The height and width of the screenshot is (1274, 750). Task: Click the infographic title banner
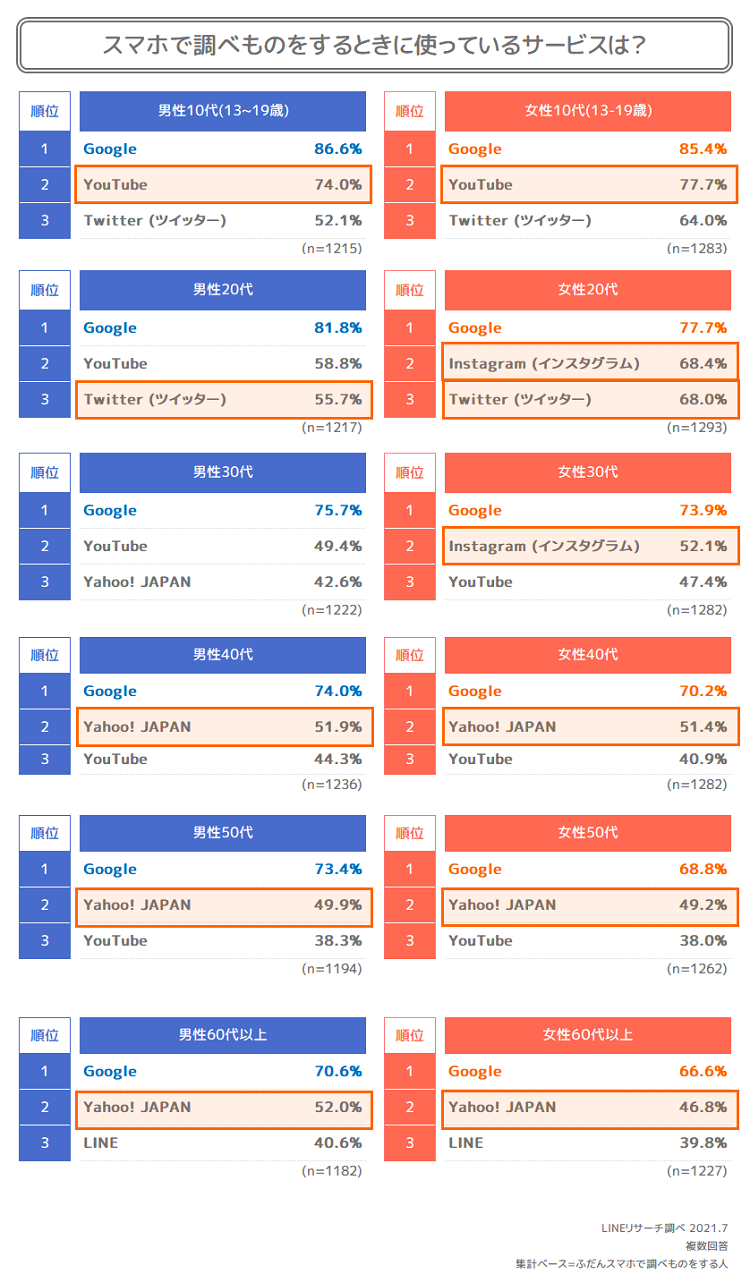(374, 45)
